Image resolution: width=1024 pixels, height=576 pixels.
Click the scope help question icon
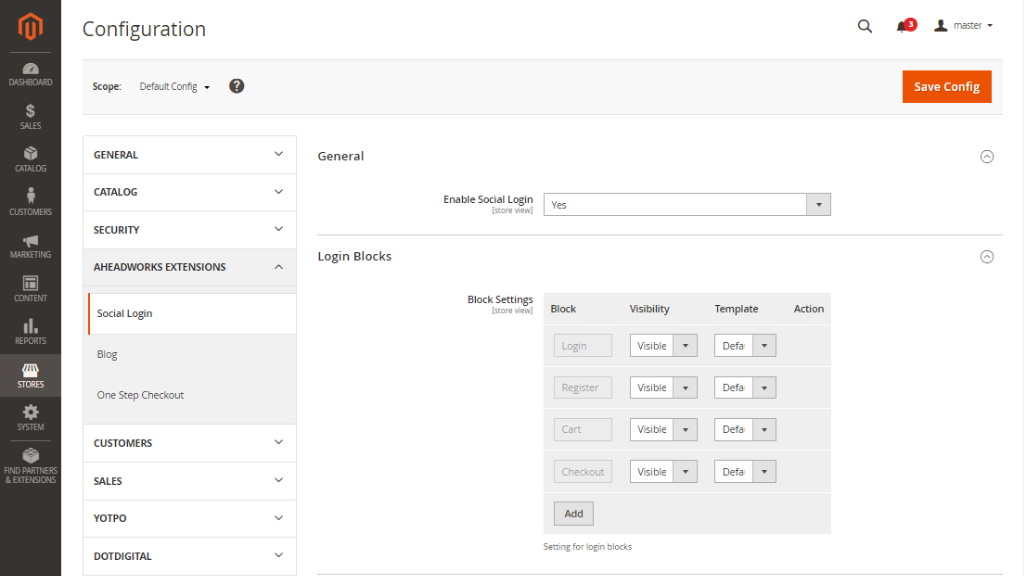pyautogui.click(x=236, y=86)
